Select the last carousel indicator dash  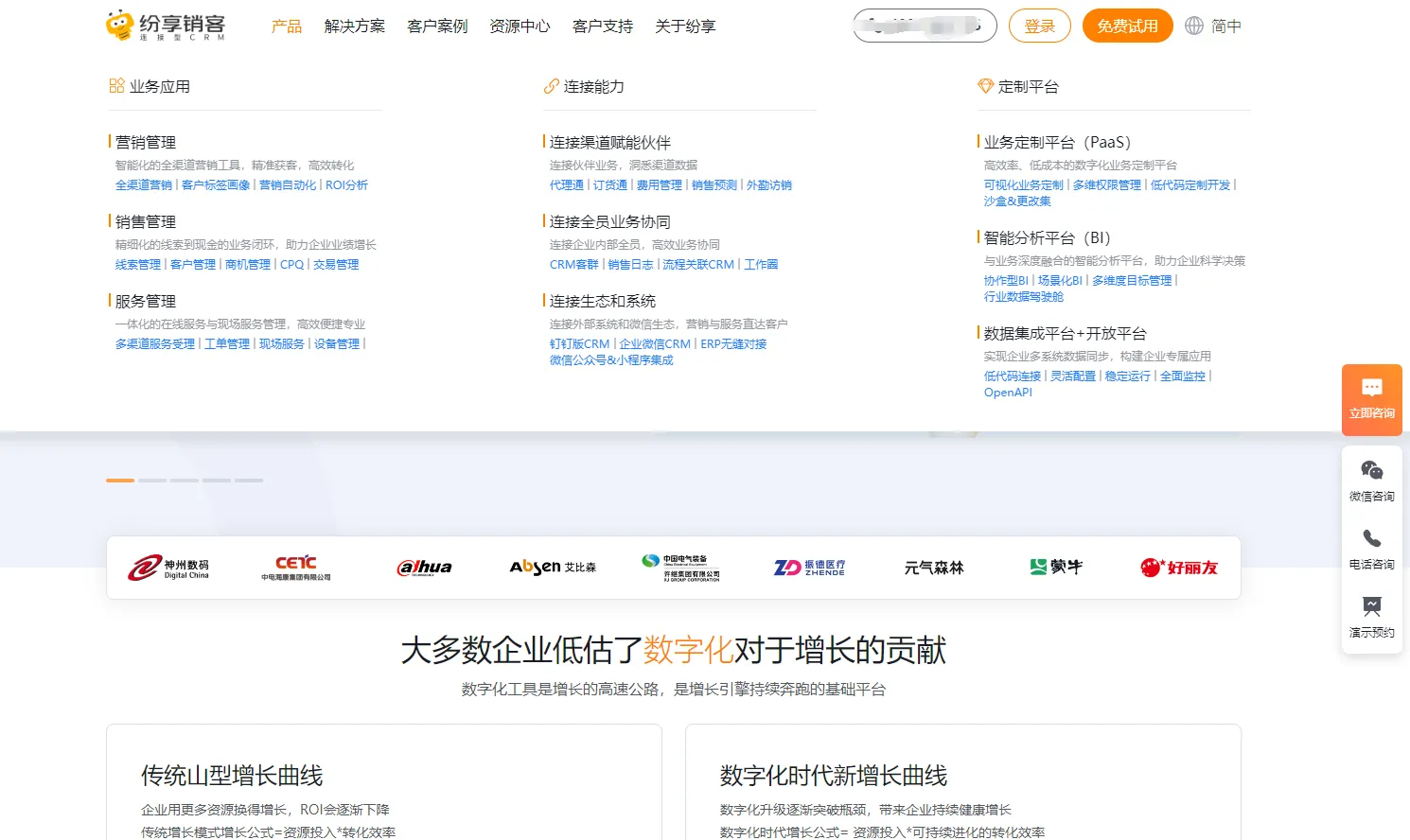[249, 481]
